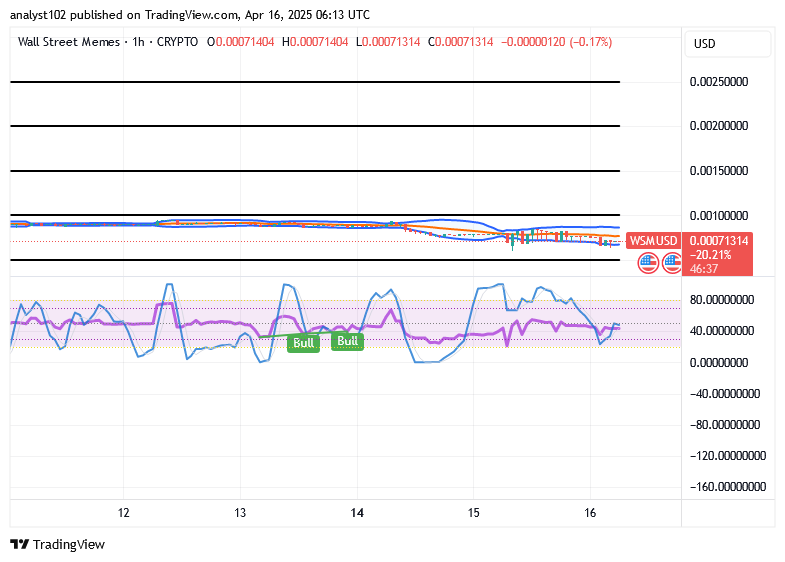Click the −80.00000000 oscillator axis label
The height and width of the screenshot is (562, 785).
coord(725,425)
